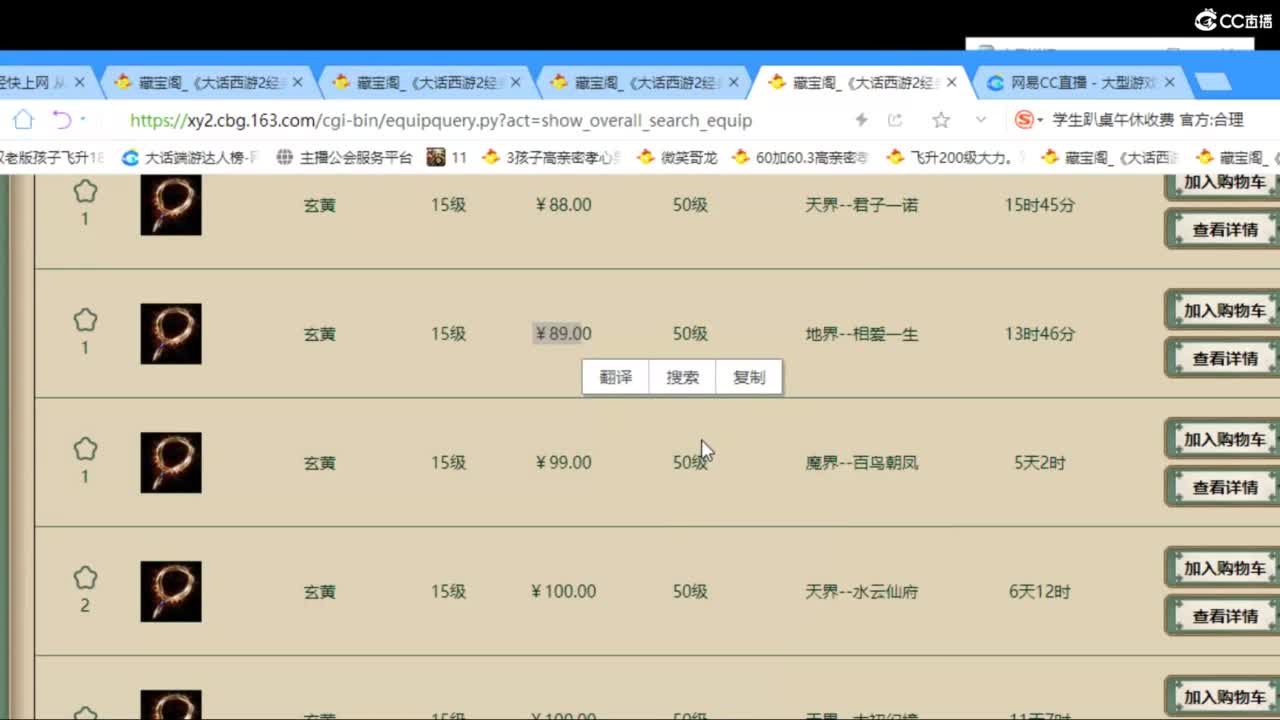Click server name 地界--相爱一生
Screen dimensions: 1280x720
coord(861,334)
